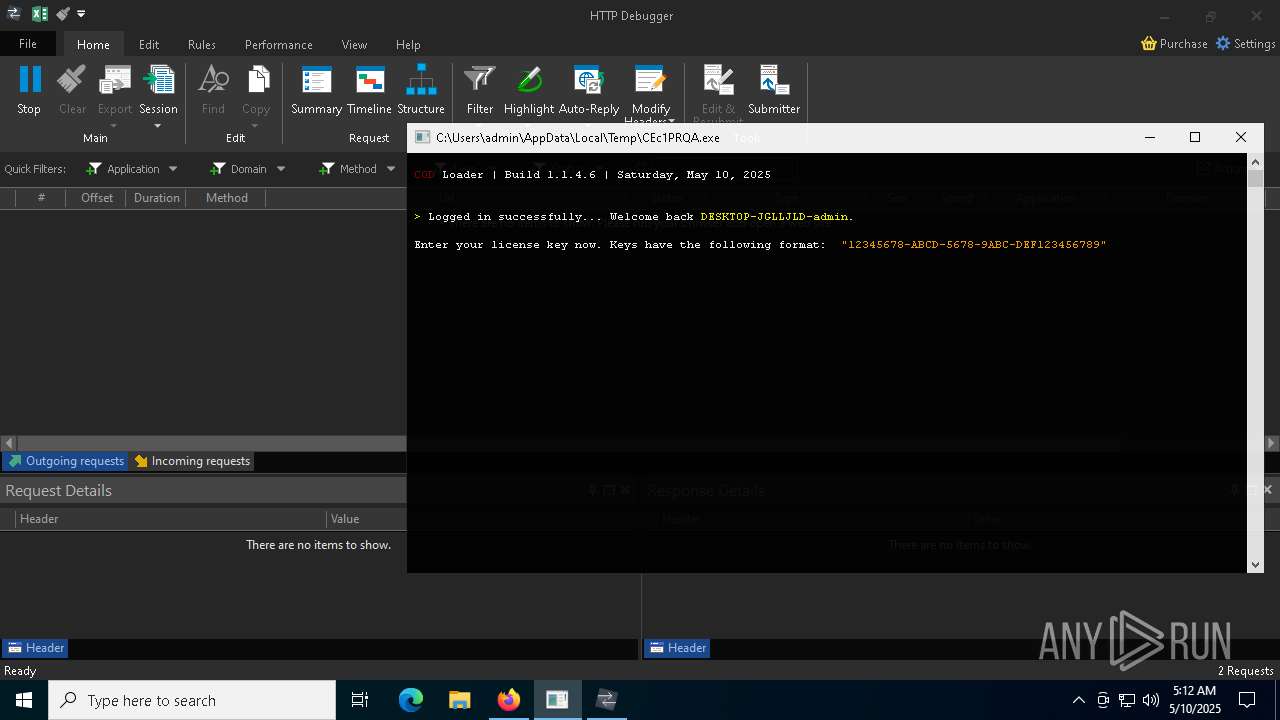1280x720 pixels.
Task: Open the Help ribbon tab
Action: (408, 45)
